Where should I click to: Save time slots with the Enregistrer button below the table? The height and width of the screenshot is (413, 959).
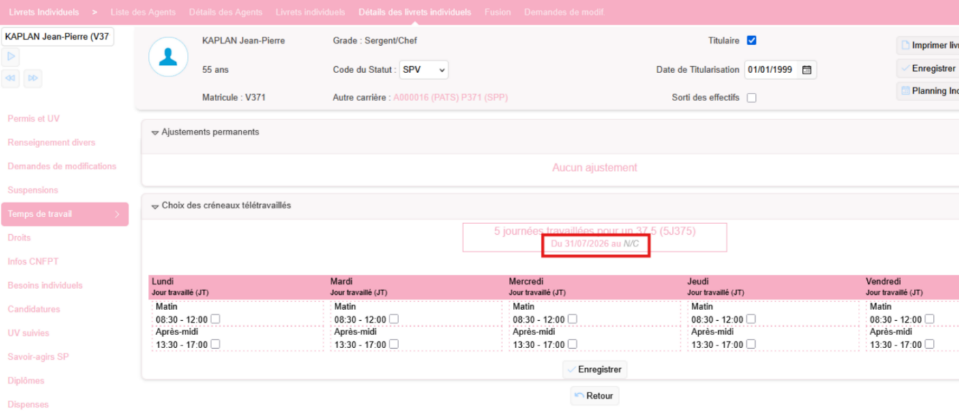(x=594, y=370)
